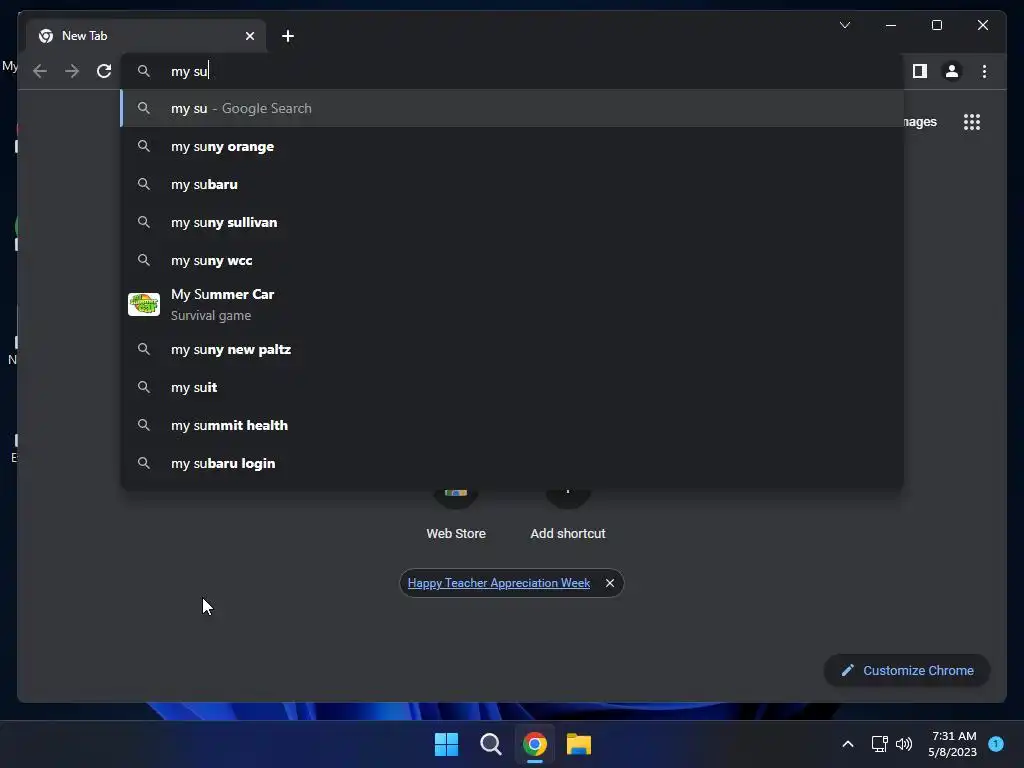Screen dimensions: 1024x768
Task: Open the Web Store shortcut
Action: [456, 515]
